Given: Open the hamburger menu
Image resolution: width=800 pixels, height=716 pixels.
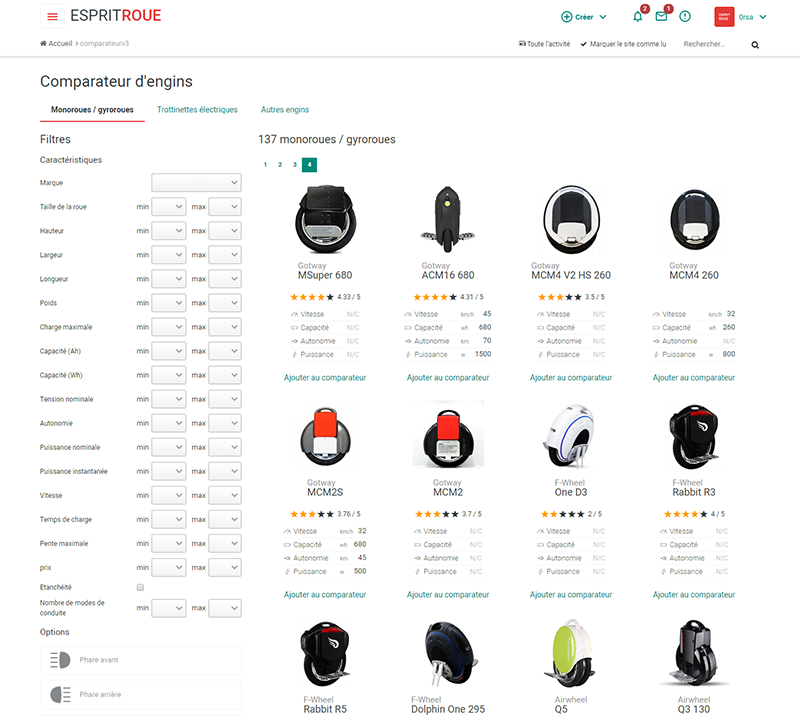Looking at the screenshot, I should (x=52, y=16).
